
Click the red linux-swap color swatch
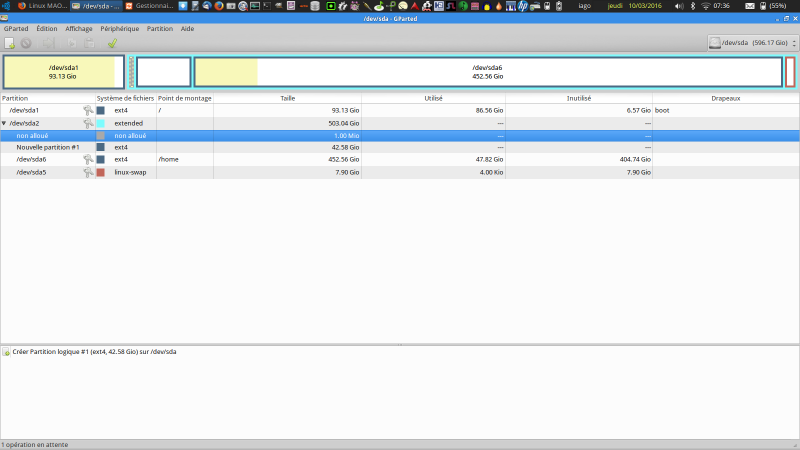(x=101, y=172)
